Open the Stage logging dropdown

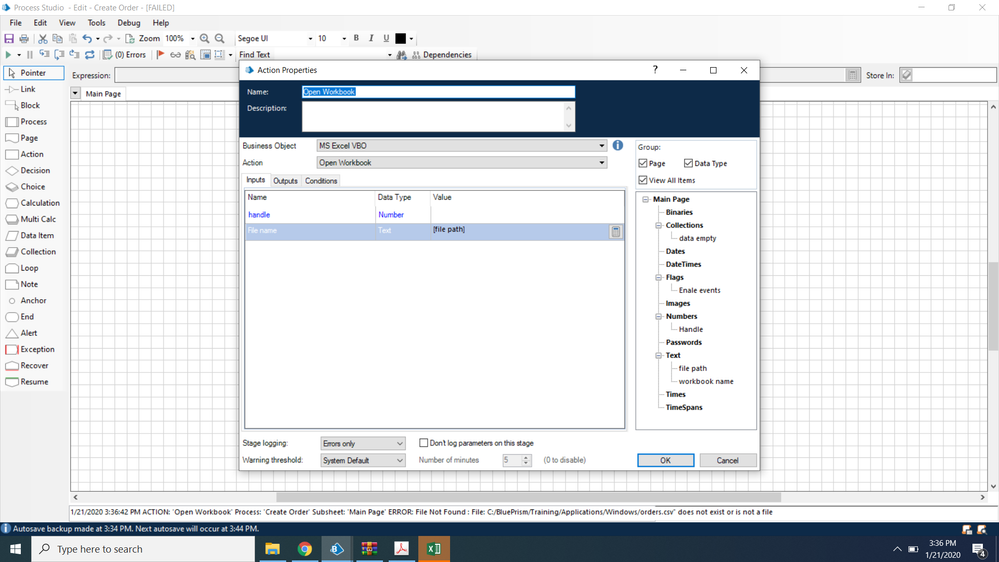[x=400, y=443]
